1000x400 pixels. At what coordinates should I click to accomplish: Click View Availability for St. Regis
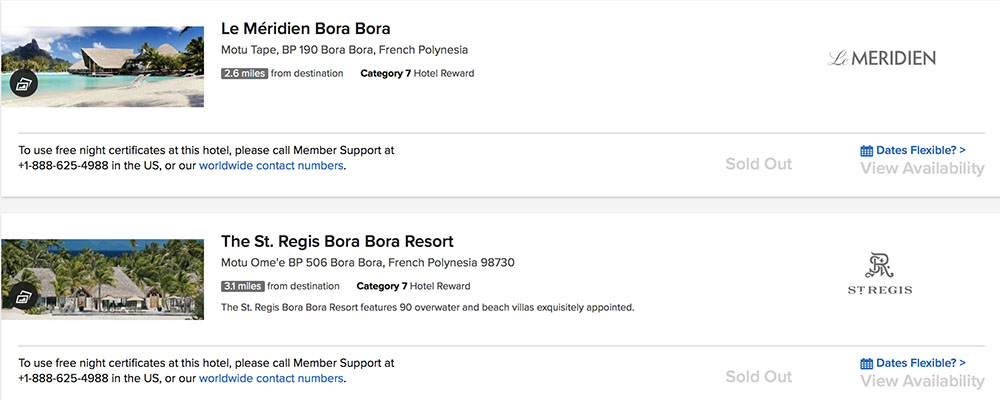point(922,381)
